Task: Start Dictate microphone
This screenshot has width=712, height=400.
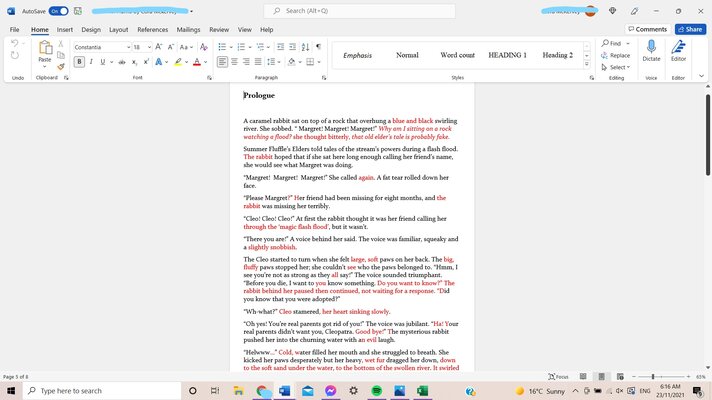Action: click(651, 50)
